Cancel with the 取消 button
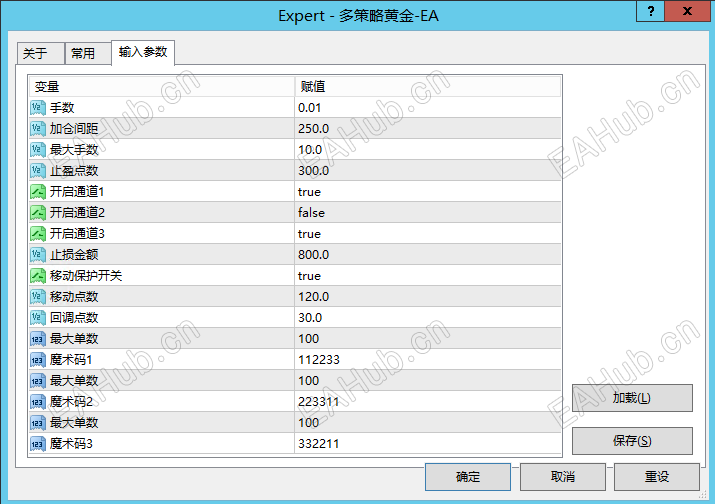 pos(563,477)
